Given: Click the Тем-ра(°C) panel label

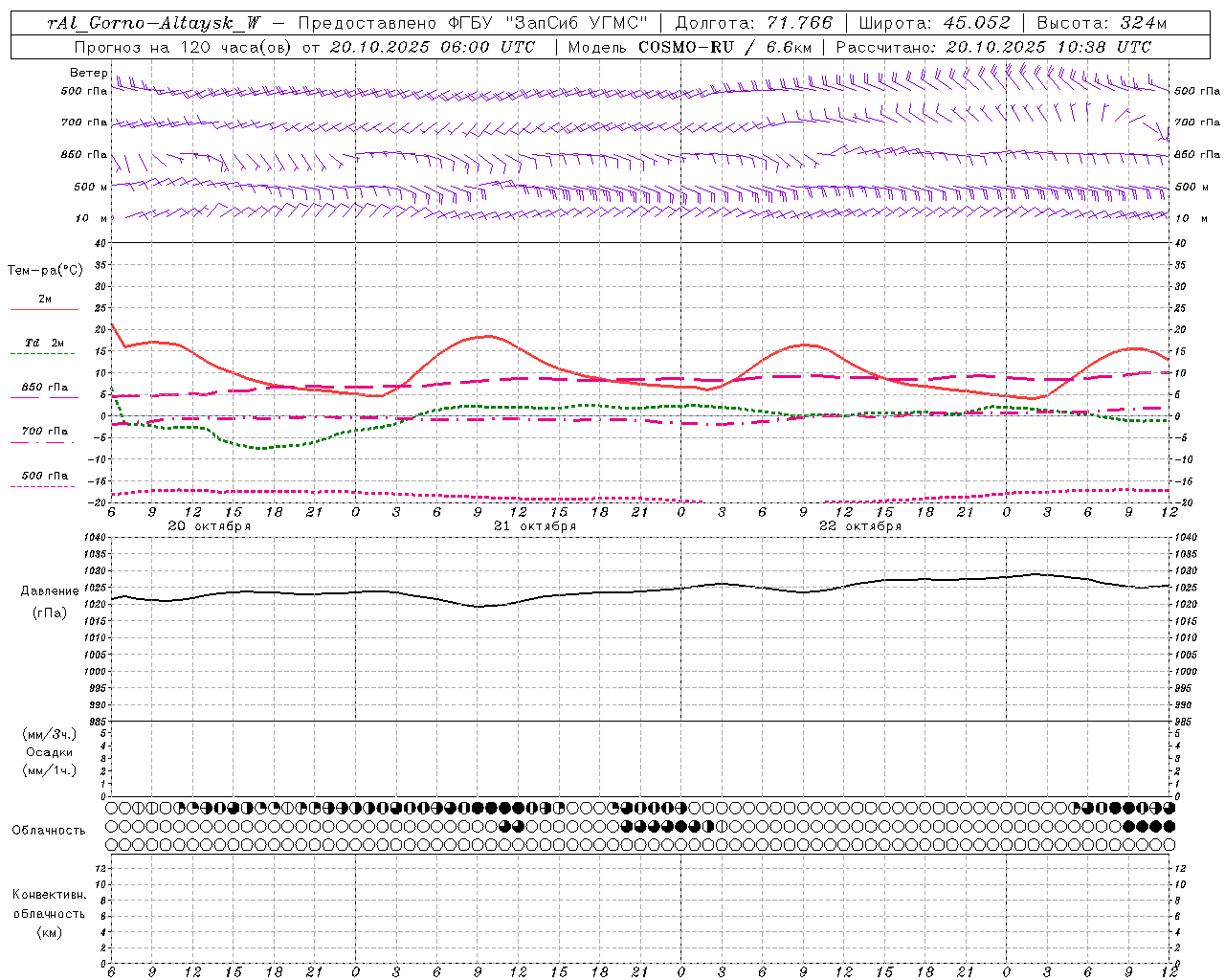Looking at the screenshot, I should 45,271.
